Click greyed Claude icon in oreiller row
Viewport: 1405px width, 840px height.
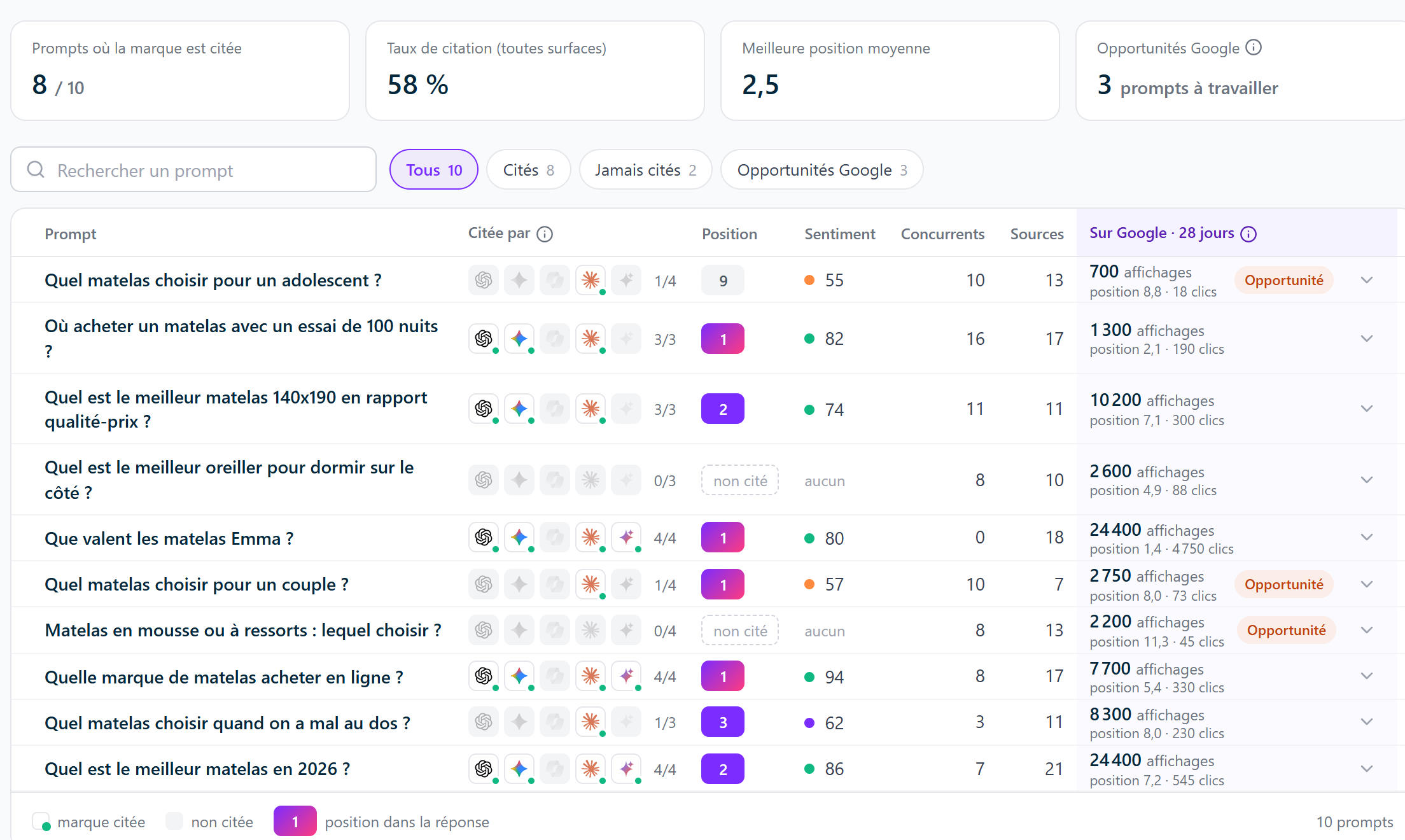tap(591, 480)
